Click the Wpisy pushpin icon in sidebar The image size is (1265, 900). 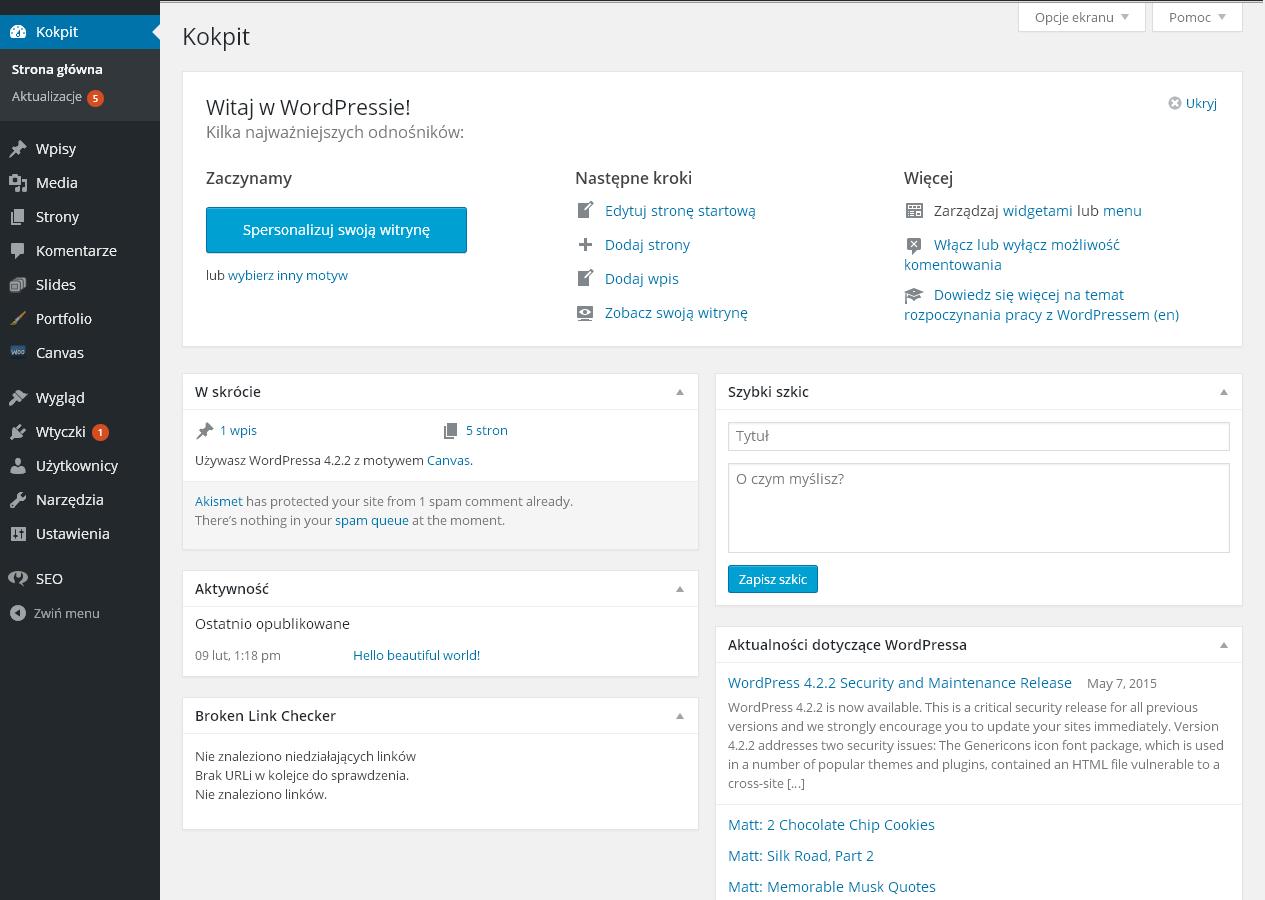click(18, 149)
